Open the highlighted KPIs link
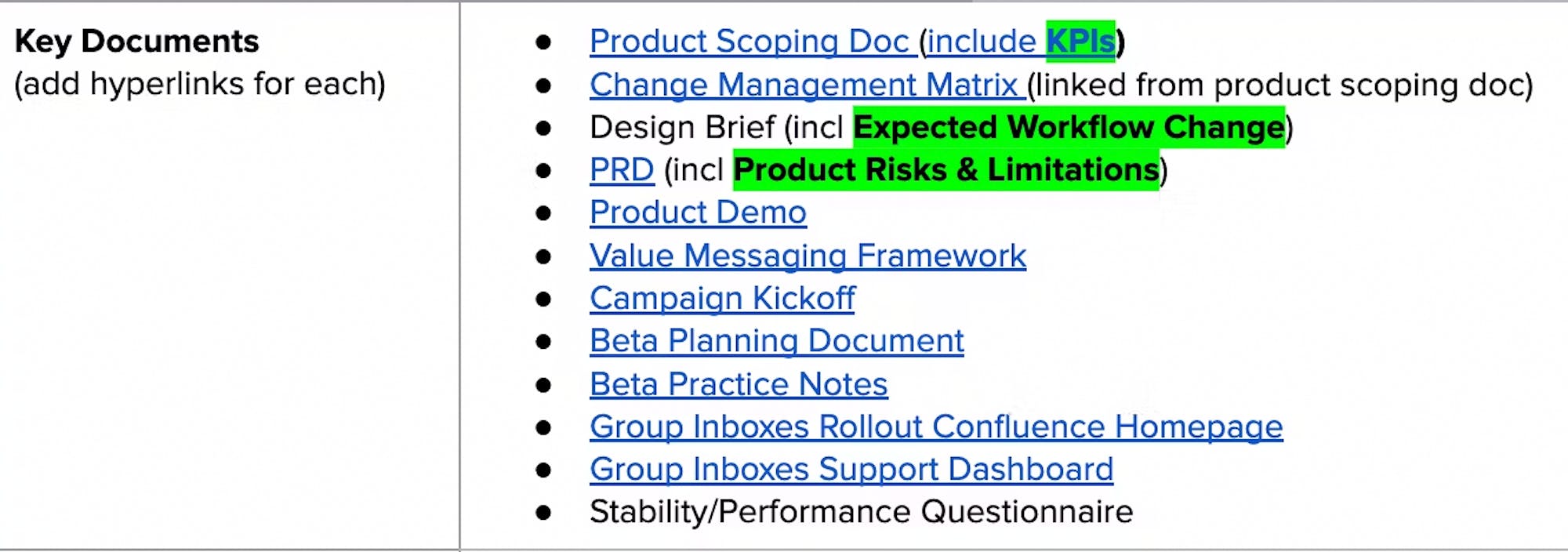Screen dimensions: 1568x552 coord(1080,42)
